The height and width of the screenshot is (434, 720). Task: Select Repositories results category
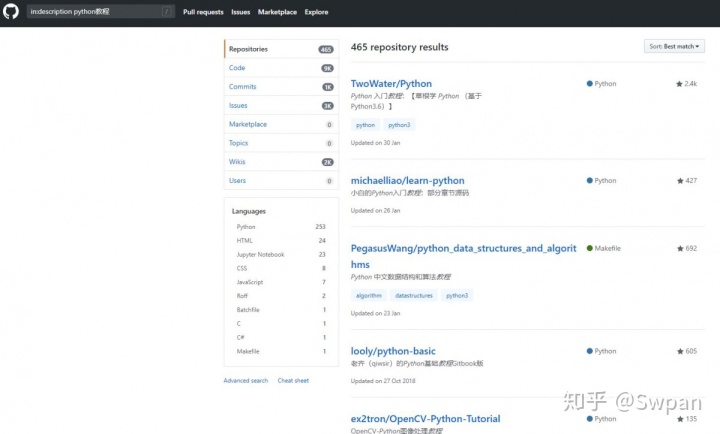(281, 49)
